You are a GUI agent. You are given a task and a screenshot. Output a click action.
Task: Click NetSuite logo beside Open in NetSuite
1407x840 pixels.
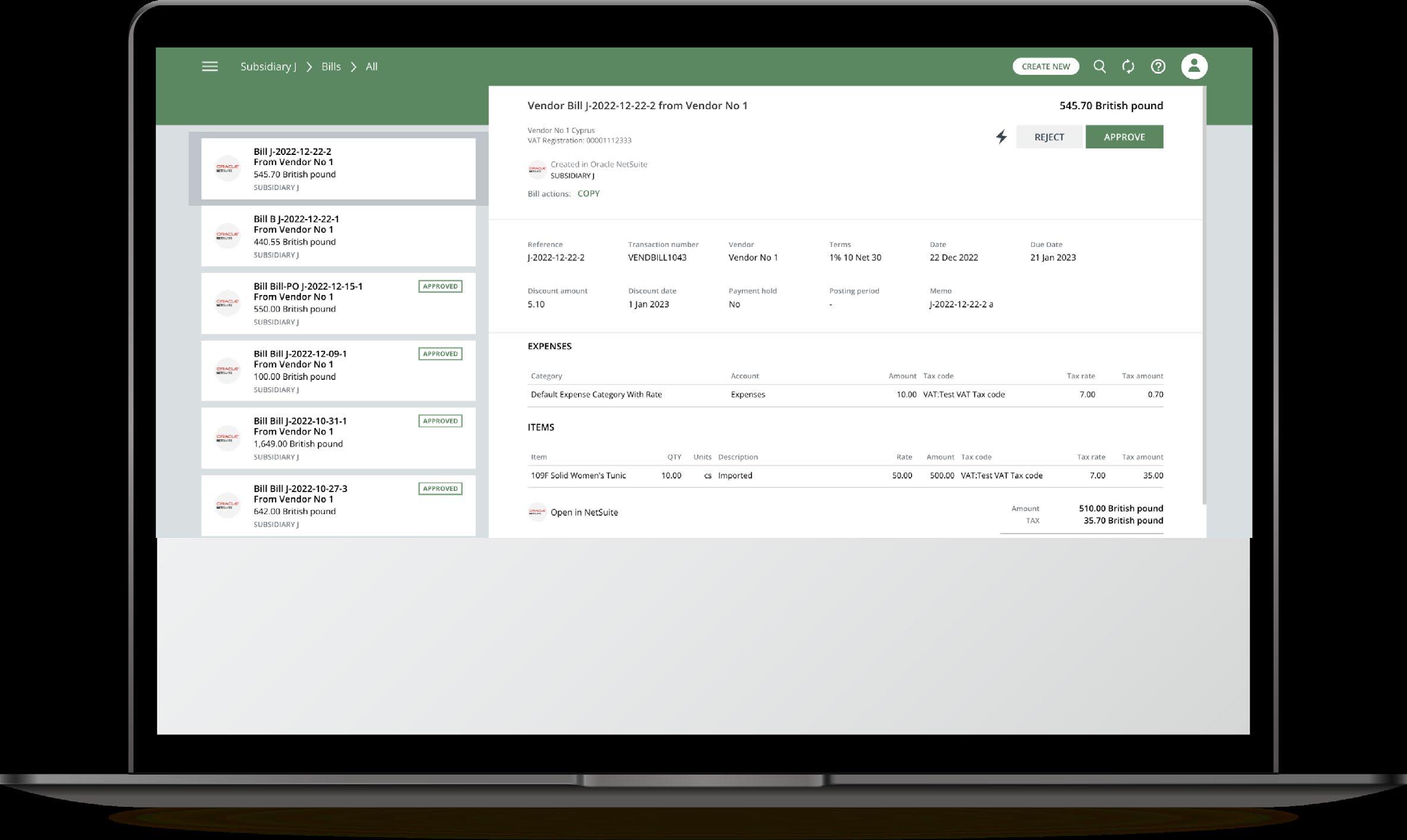point(537,512)
